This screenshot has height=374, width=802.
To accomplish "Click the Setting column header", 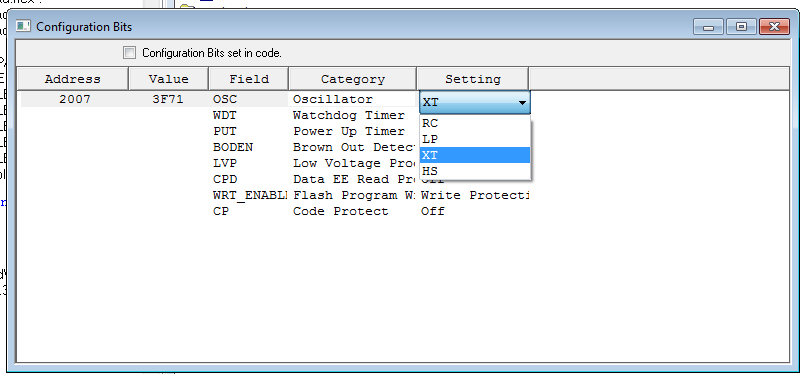I will pos(473,79).
